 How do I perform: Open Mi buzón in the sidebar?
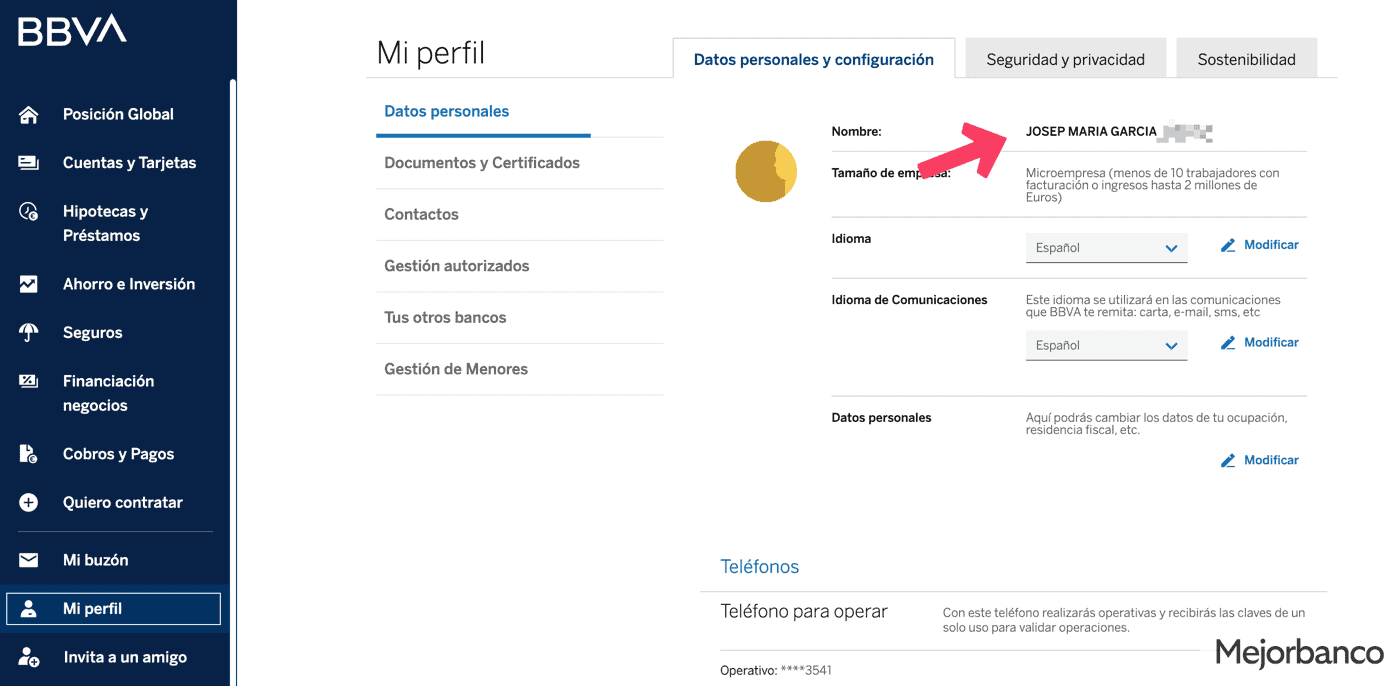95,560
